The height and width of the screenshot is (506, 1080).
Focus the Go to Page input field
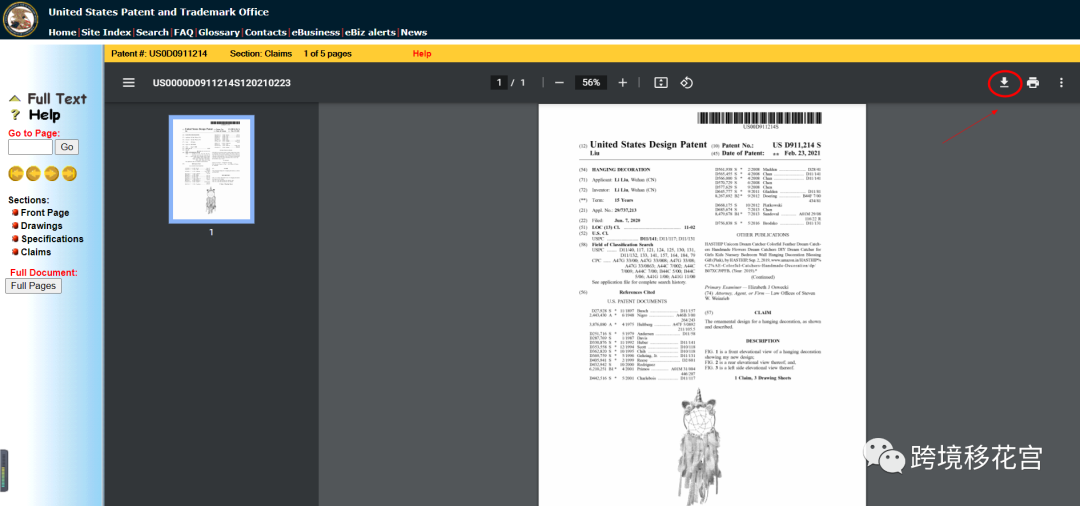pos(30,147)
